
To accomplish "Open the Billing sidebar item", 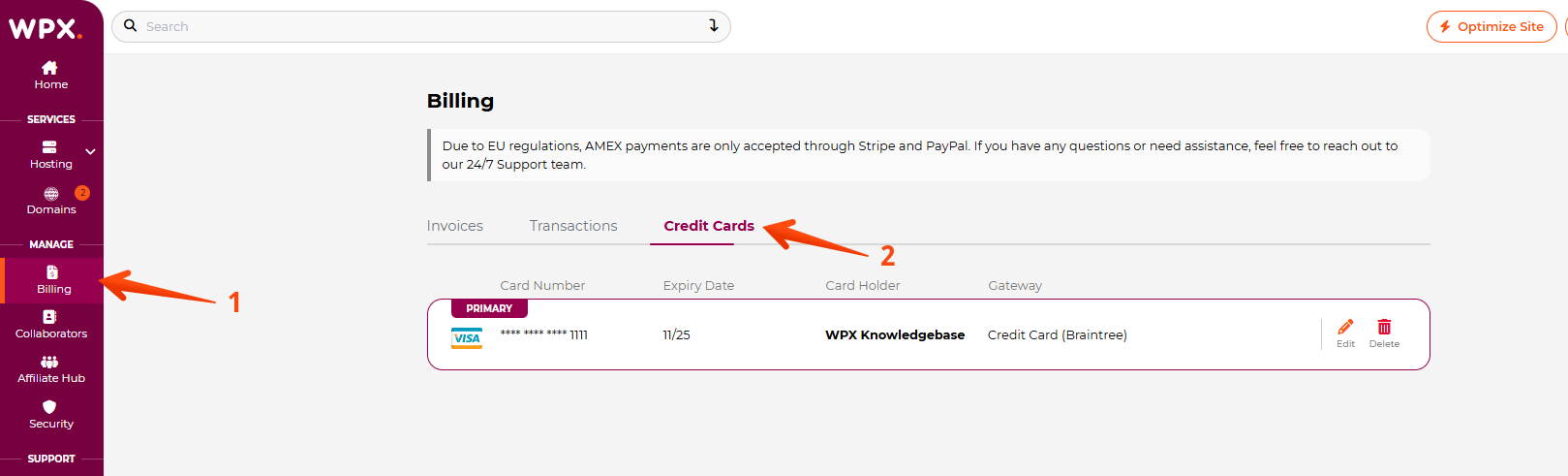I will tap(53, 280).
